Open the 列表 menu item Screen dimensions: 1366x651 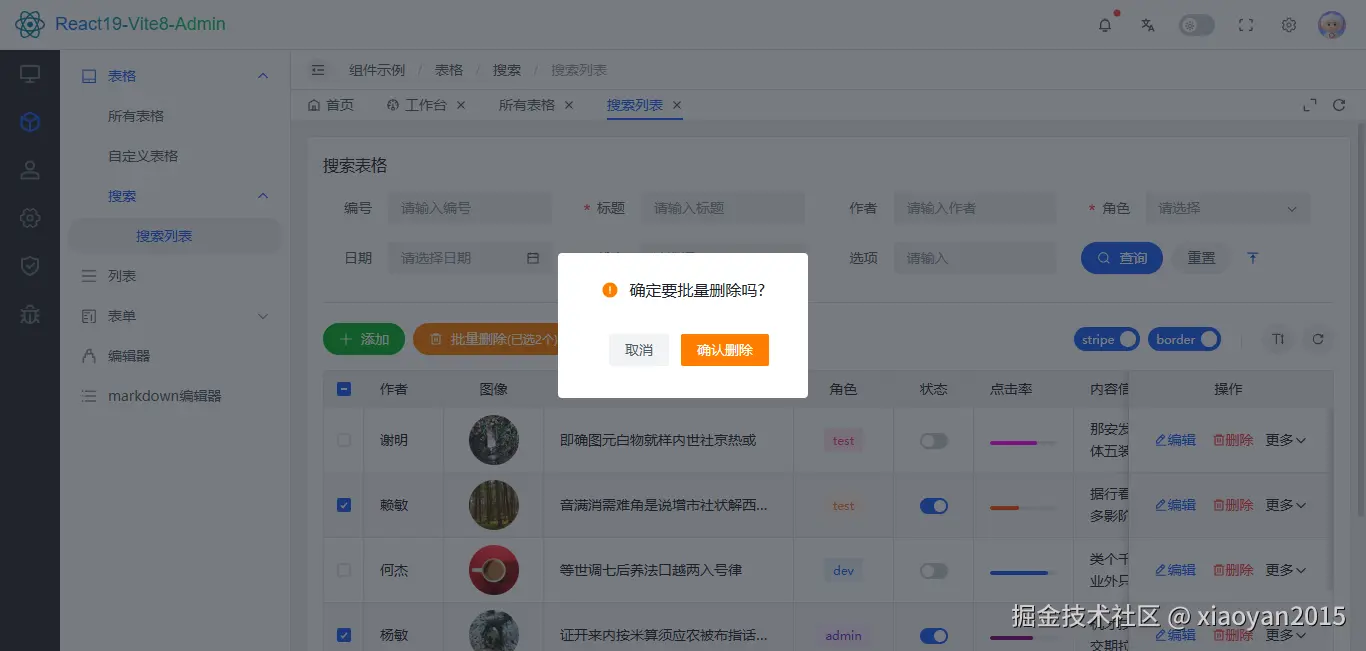coord(175,276)
